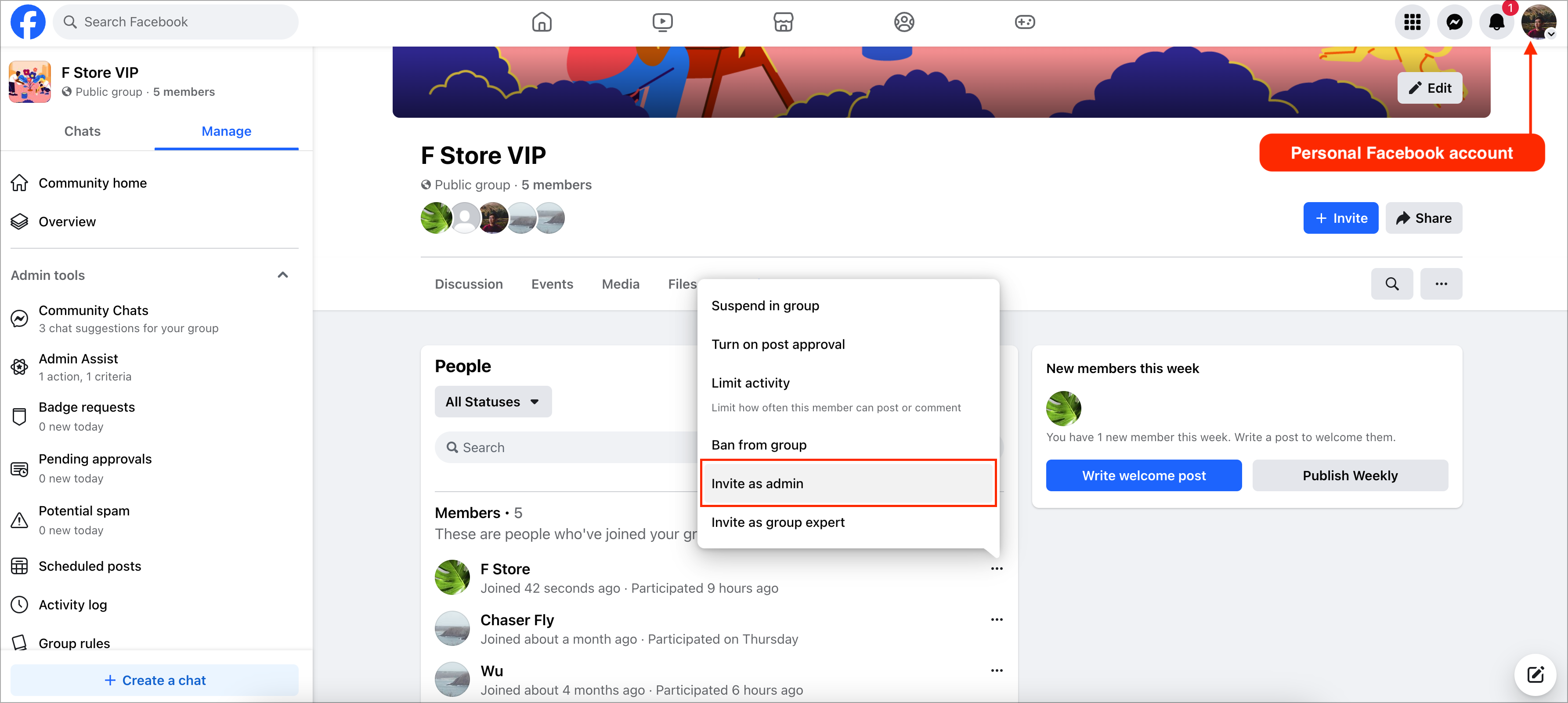This screenshot has width=1568, height=703.
Task: Click the F Store VIP group thumbnail
Action: click(x=30, y=82)
